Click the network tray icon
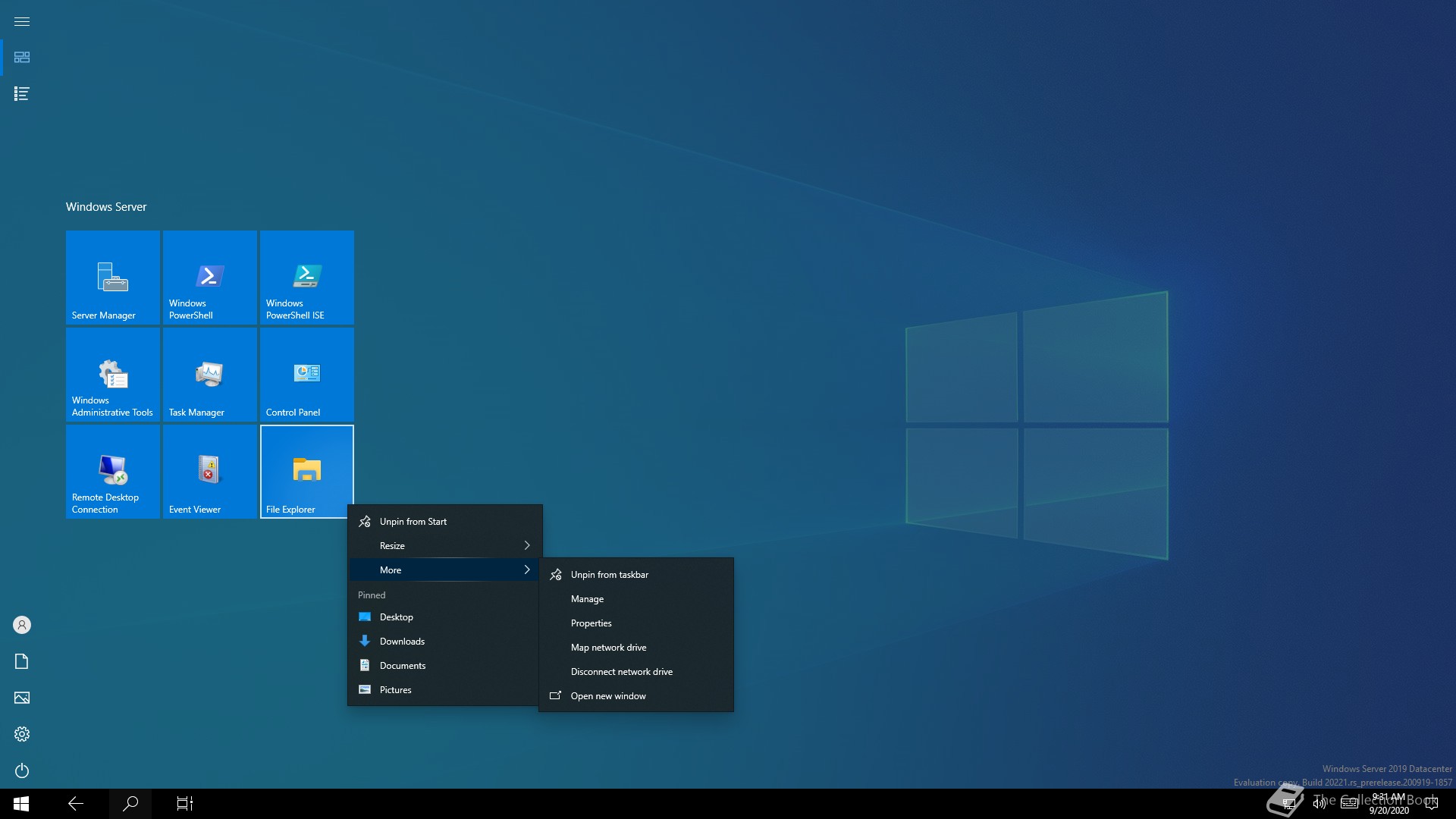 [1288, 804]
